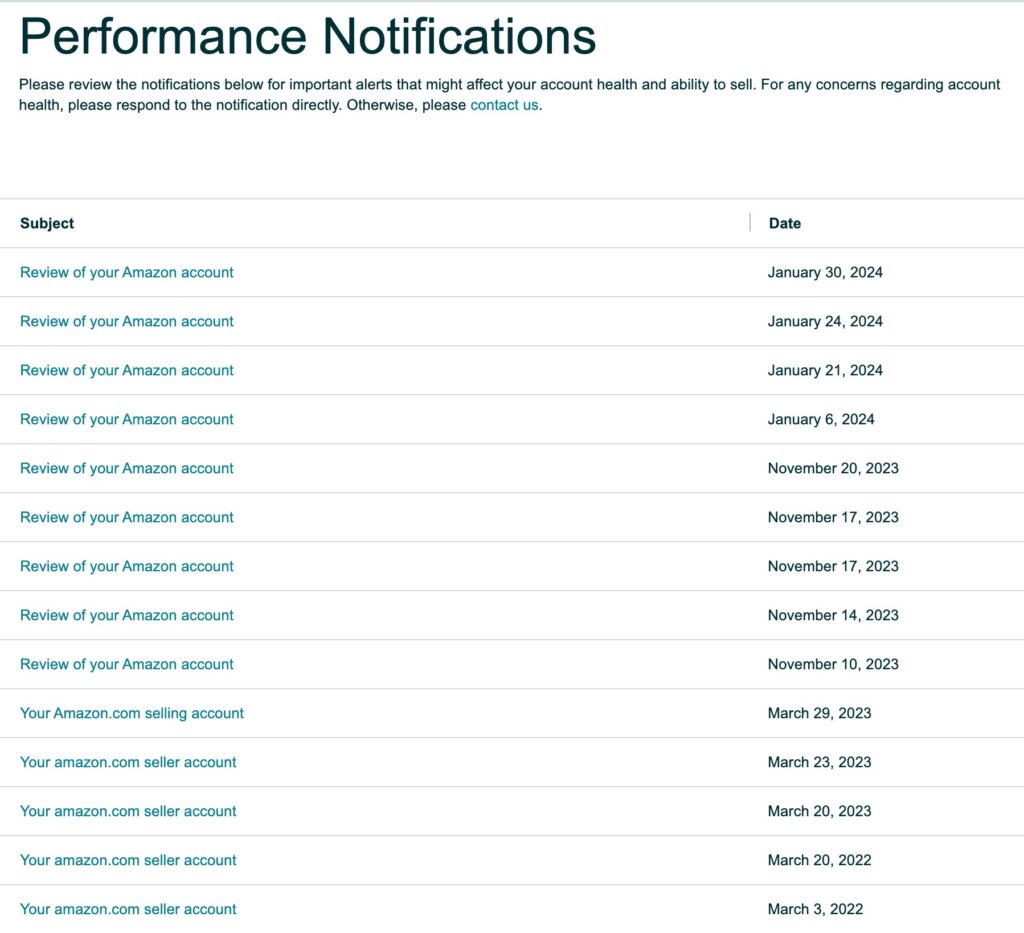Viewport: 1024px width, 933px height.
Task: View the January 6, 2024 review notification
Action: (126, 419)
